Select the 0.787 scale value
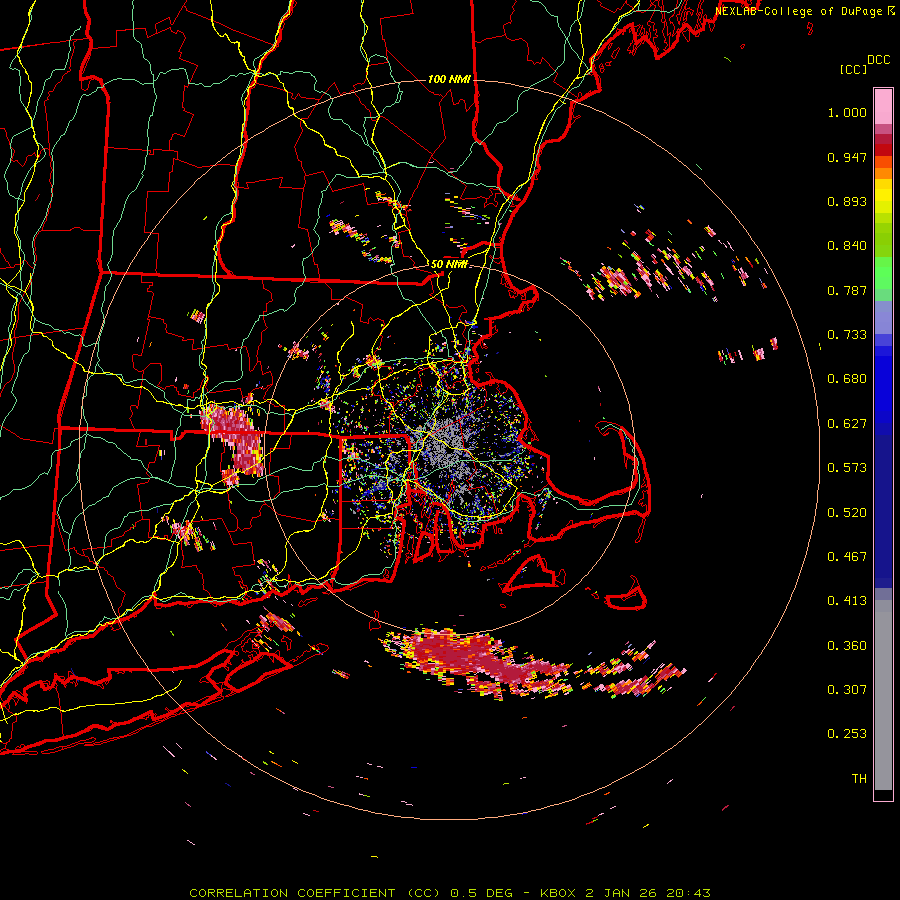The height and width of the screenshot is (900, 900). tap(847, 290)
